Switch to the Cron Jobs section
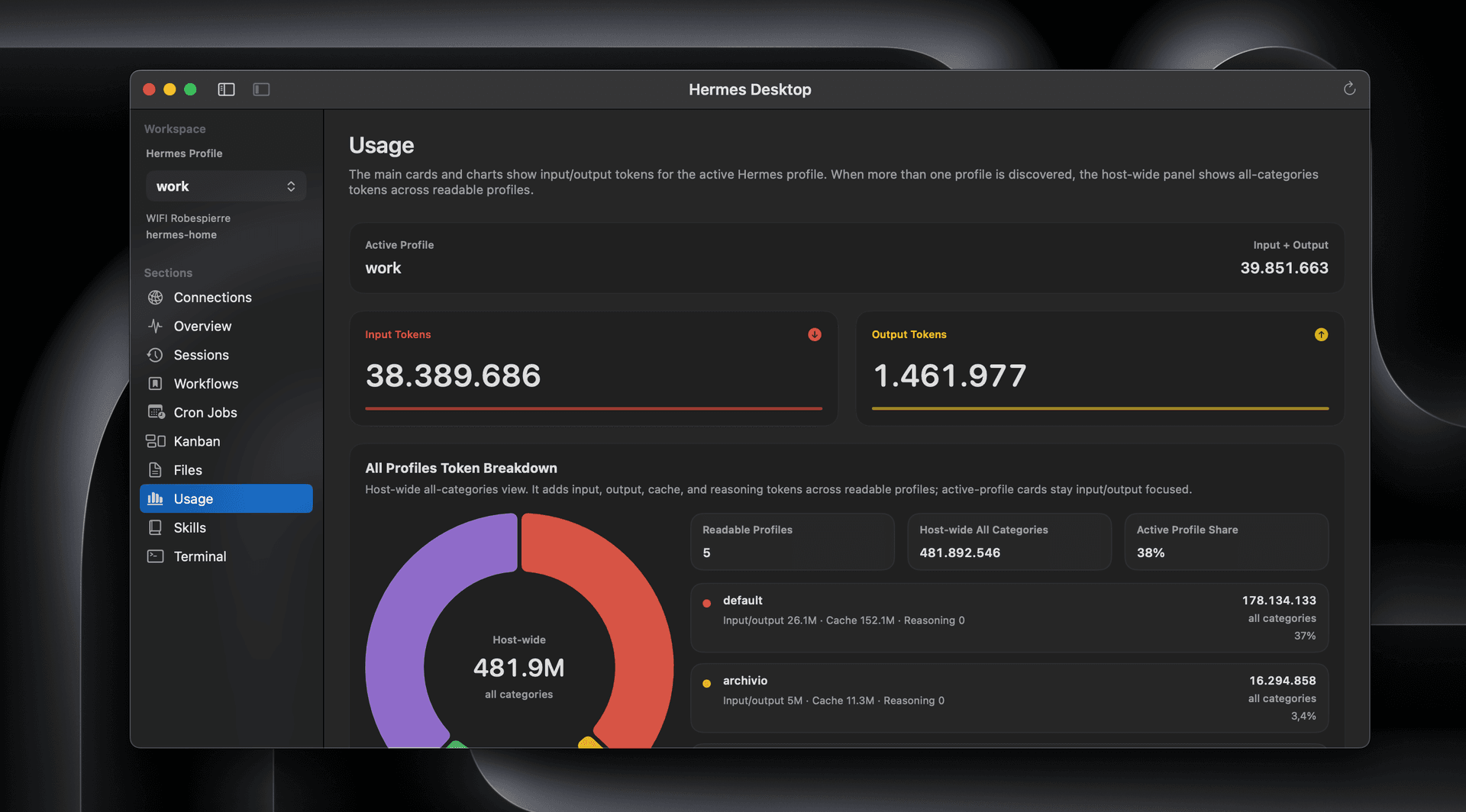 (226, 412)
